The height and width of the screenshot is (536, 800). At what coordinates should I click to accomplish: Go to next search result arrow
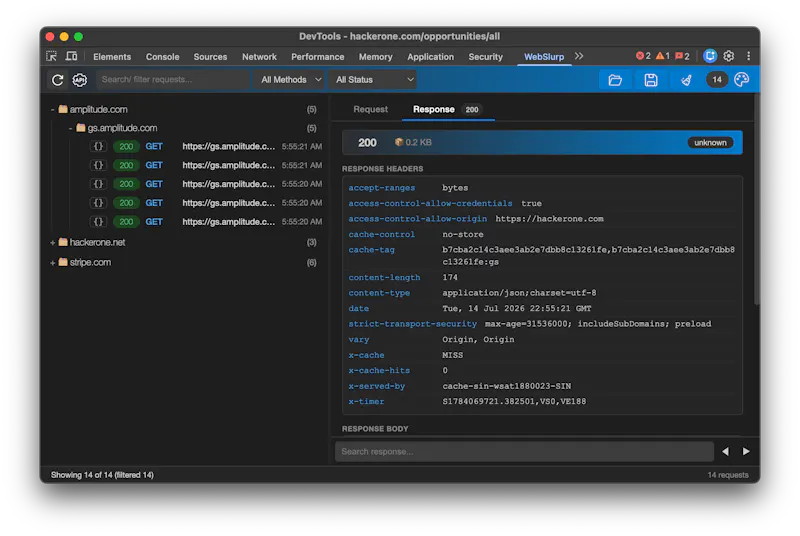(746, 451)
